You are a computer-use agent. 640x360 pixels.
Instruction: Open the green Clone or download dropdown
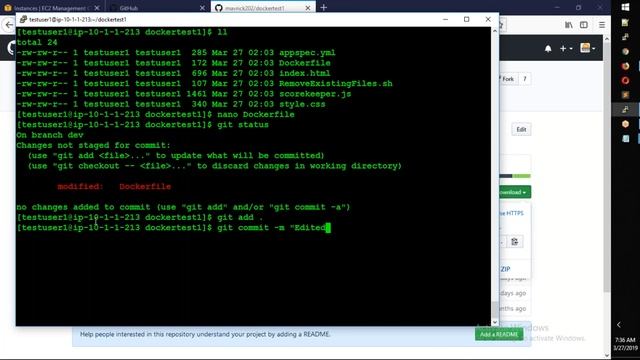coord(515,192)
